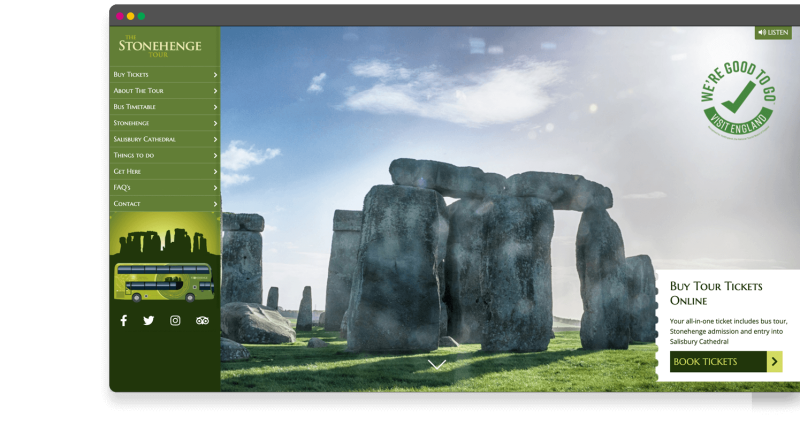Screen dimensions: 800x425
Task: Open the Instagram icon link
Action: [x=175, y=321]
